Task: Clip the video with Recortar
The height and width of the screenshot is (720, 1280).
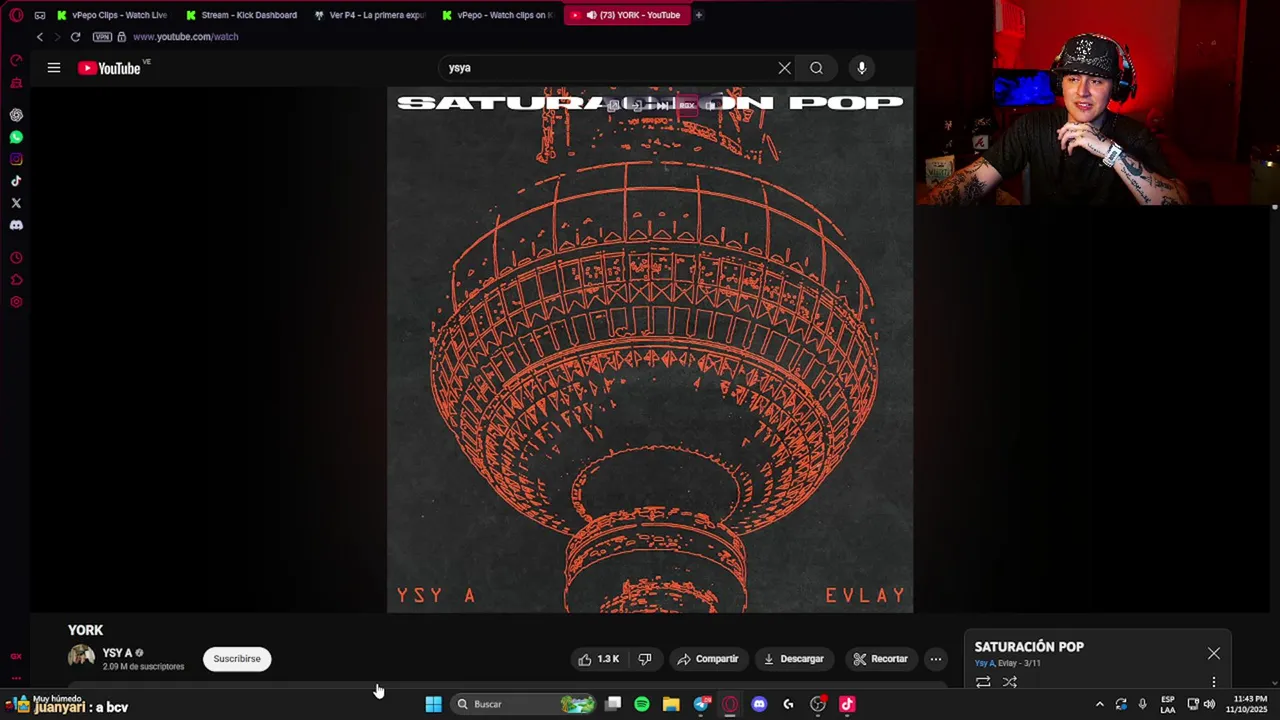Action: pos(880,659)
